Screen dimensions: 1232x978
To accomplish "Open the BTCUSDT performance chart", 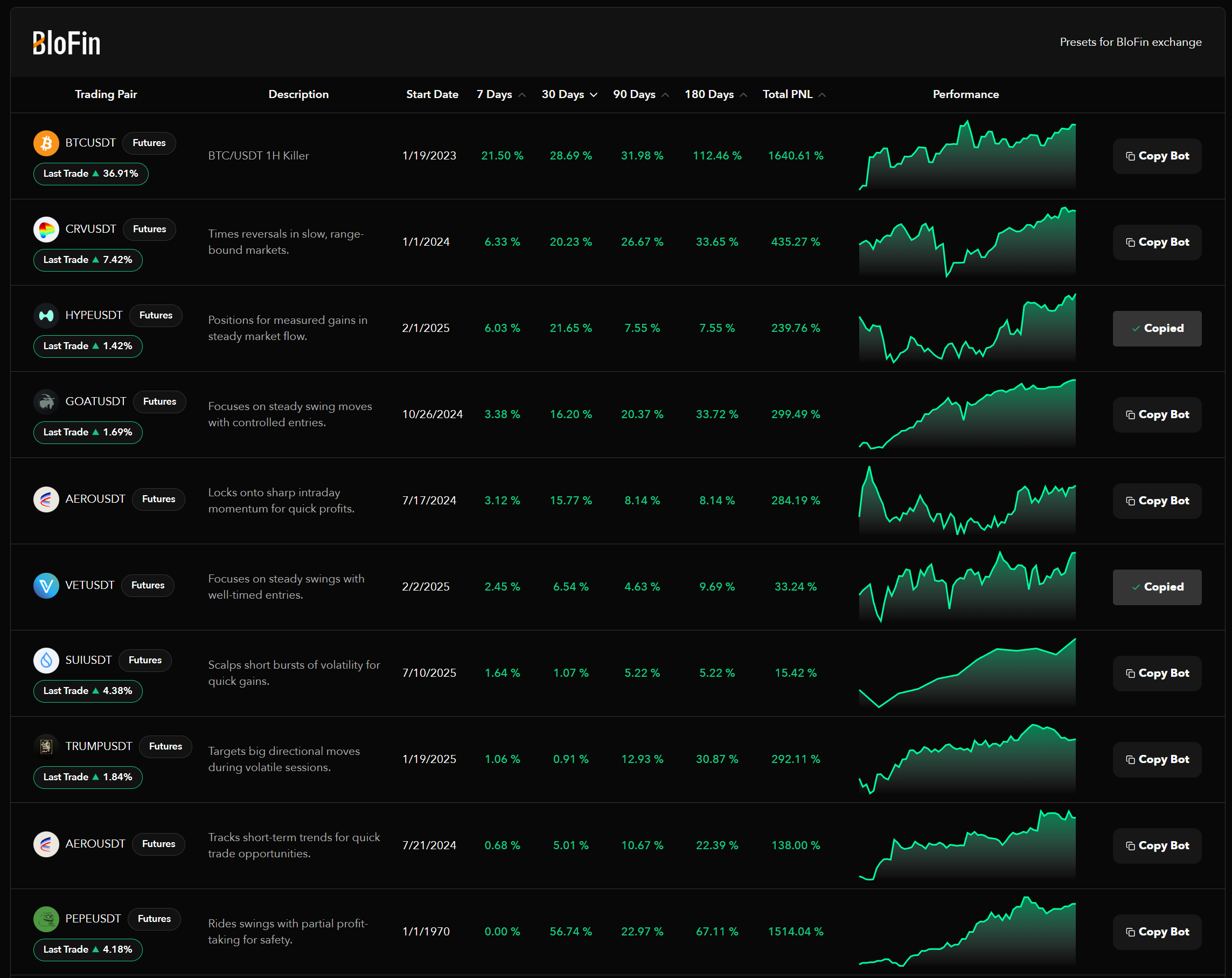I will pyautogui.click(x=967, y=156).
